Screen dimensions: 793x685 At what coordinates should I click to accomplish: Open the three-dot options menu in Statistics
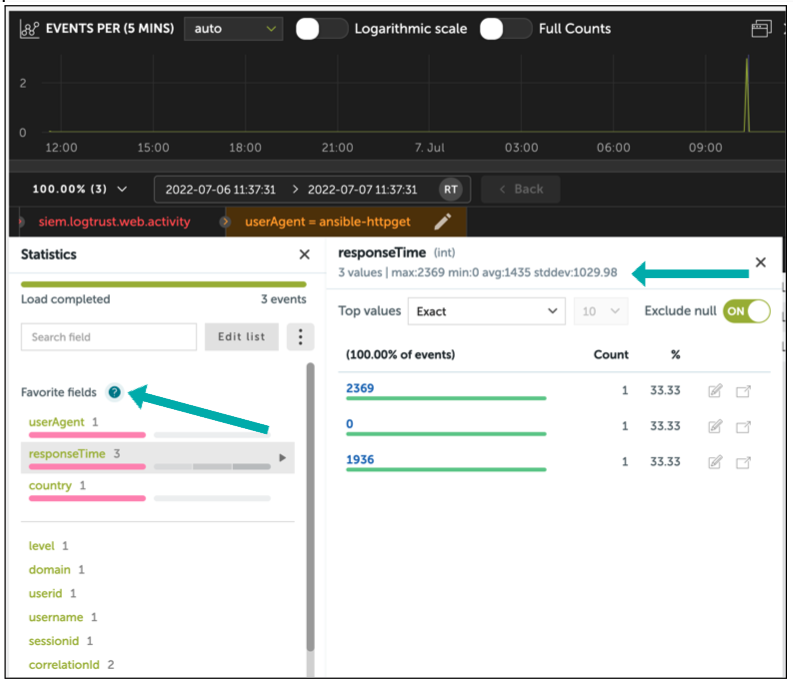(x=300, y=337)
